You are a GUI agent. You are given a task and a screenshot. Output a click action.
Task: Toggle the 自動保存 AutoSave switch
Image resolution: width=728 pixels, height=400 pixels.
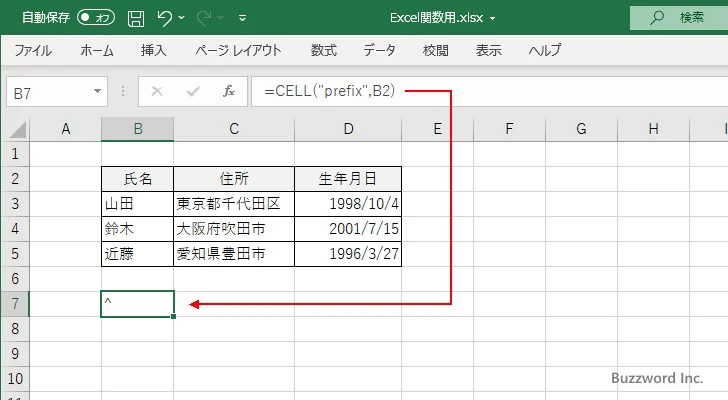coord(96,18)
